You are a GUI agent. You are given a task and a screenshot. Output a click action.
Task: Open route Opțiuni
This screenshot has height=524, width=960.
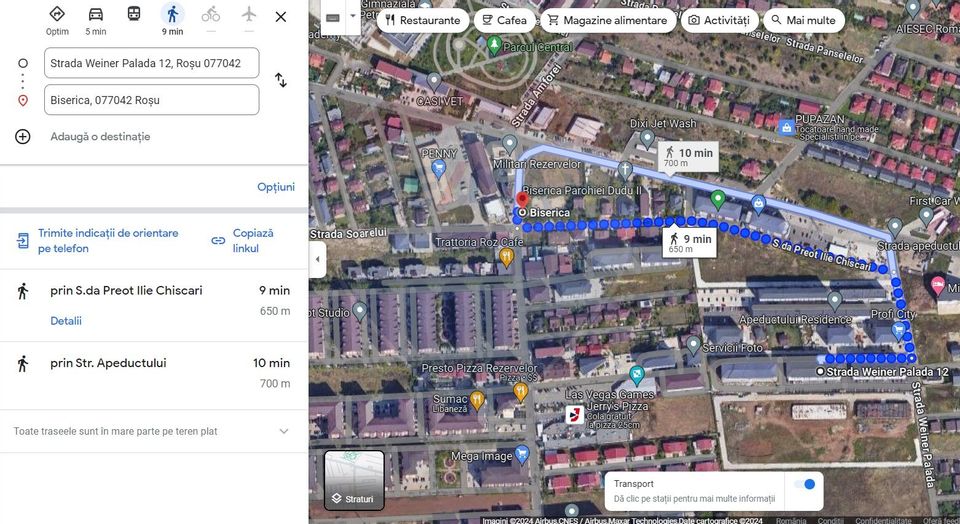click(275, 187)
